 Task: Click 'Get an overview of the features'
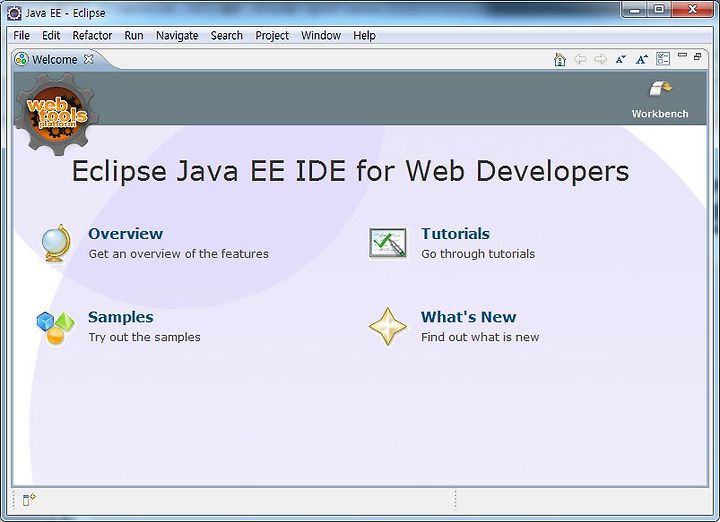179,254
